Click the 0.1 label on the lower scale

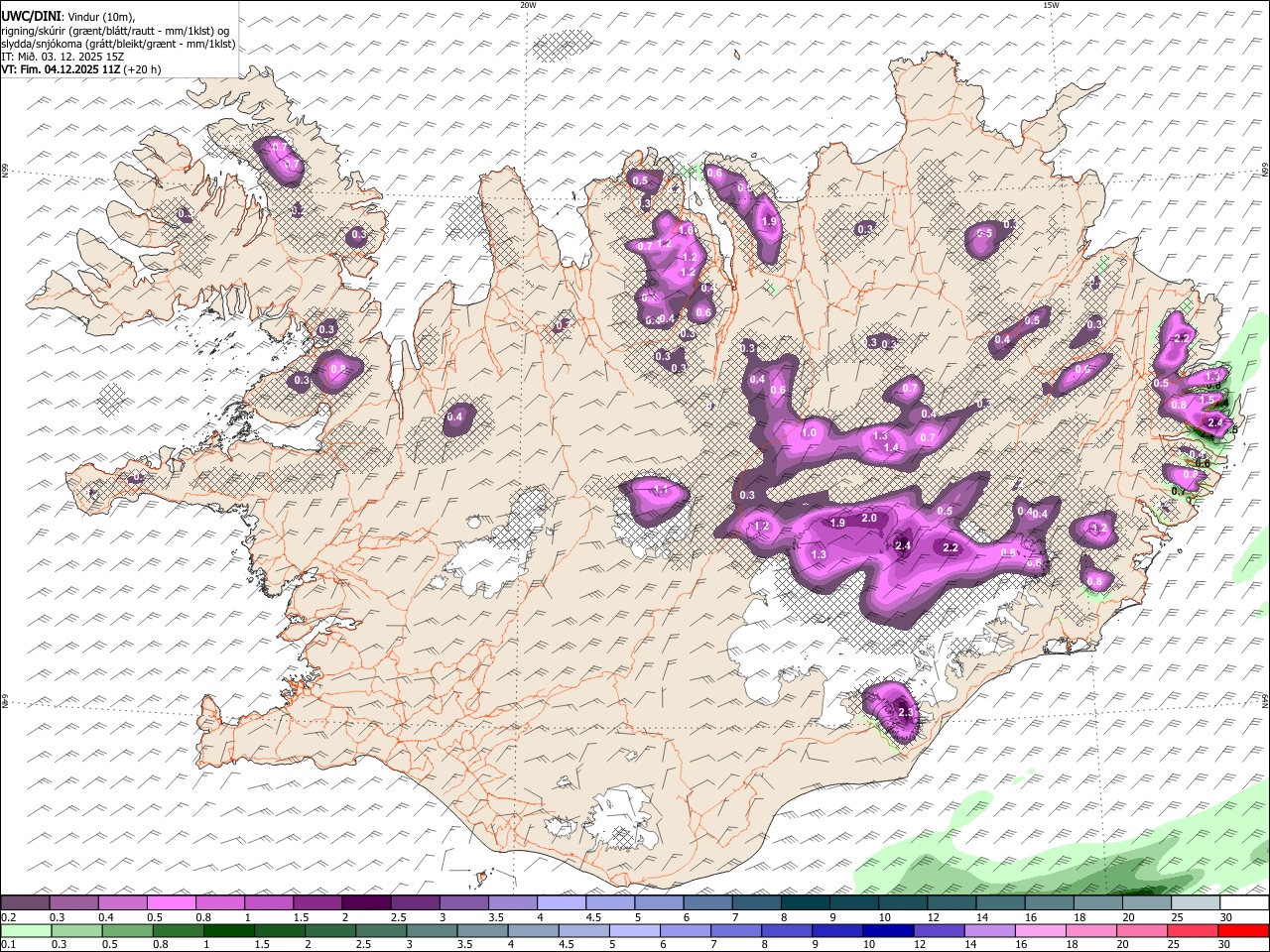click(x=7, y=945)
